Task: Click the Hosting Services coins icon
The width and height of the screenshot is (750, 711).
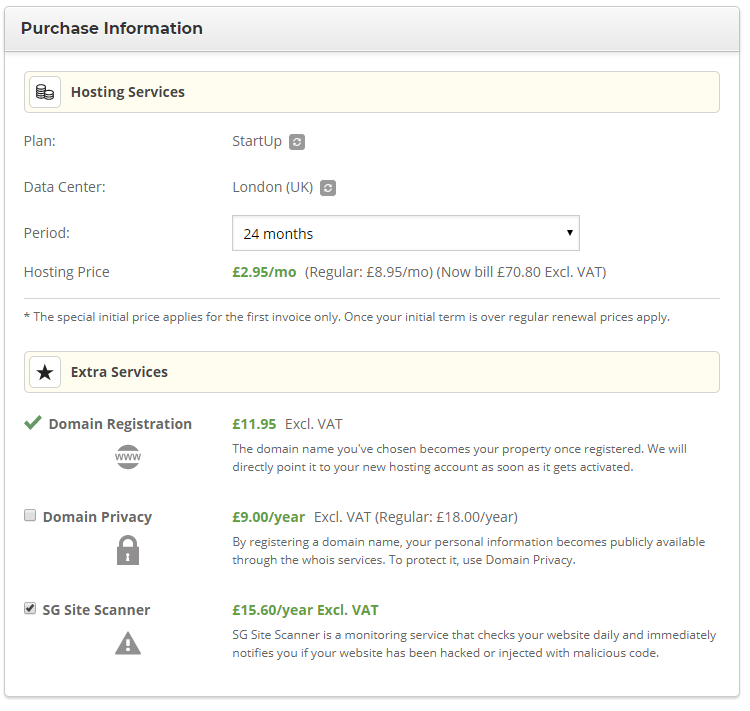Action: click(x=44, y=92)
